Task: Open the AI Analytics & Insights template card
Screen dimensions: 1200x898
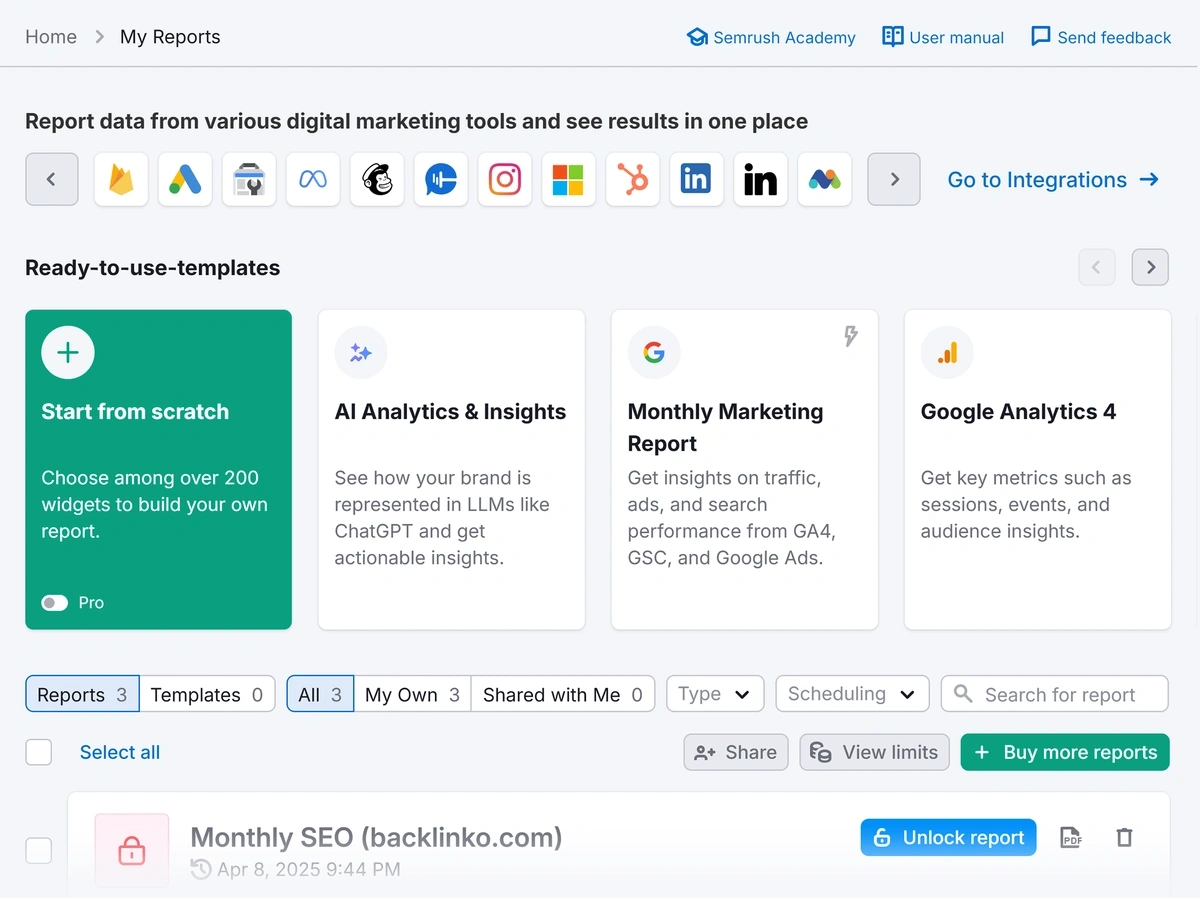Action: [x=452, y=470]
